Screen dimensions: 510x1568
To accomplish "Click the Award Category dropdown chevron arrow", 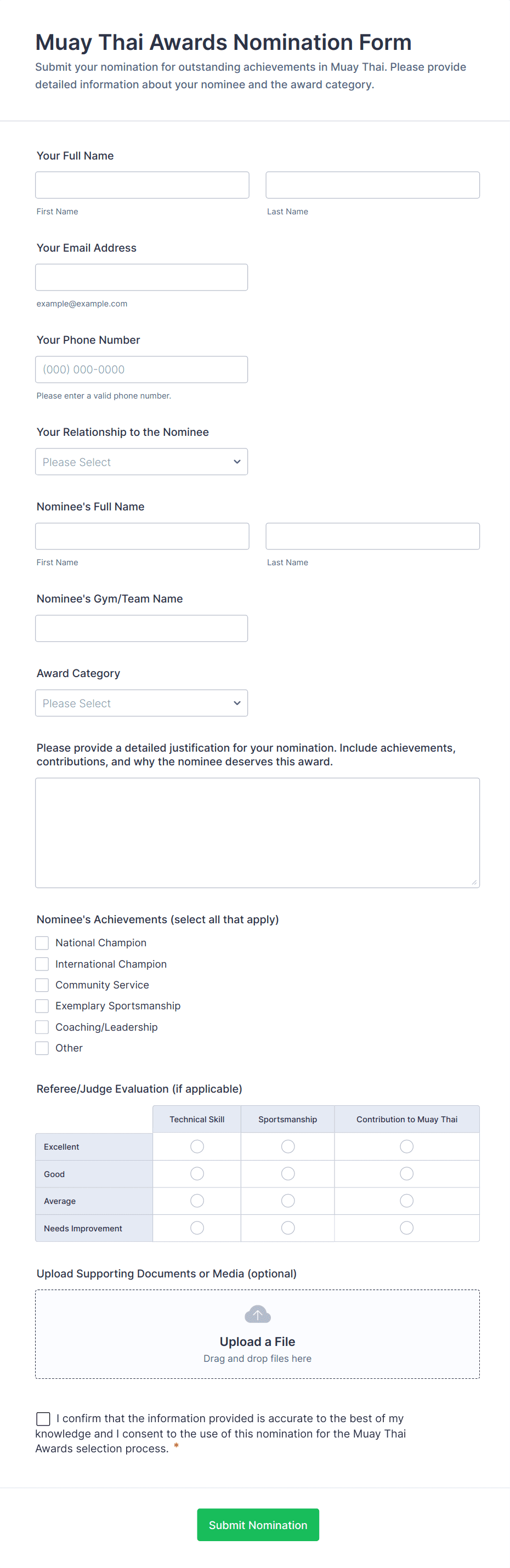I will coord(237,703).
